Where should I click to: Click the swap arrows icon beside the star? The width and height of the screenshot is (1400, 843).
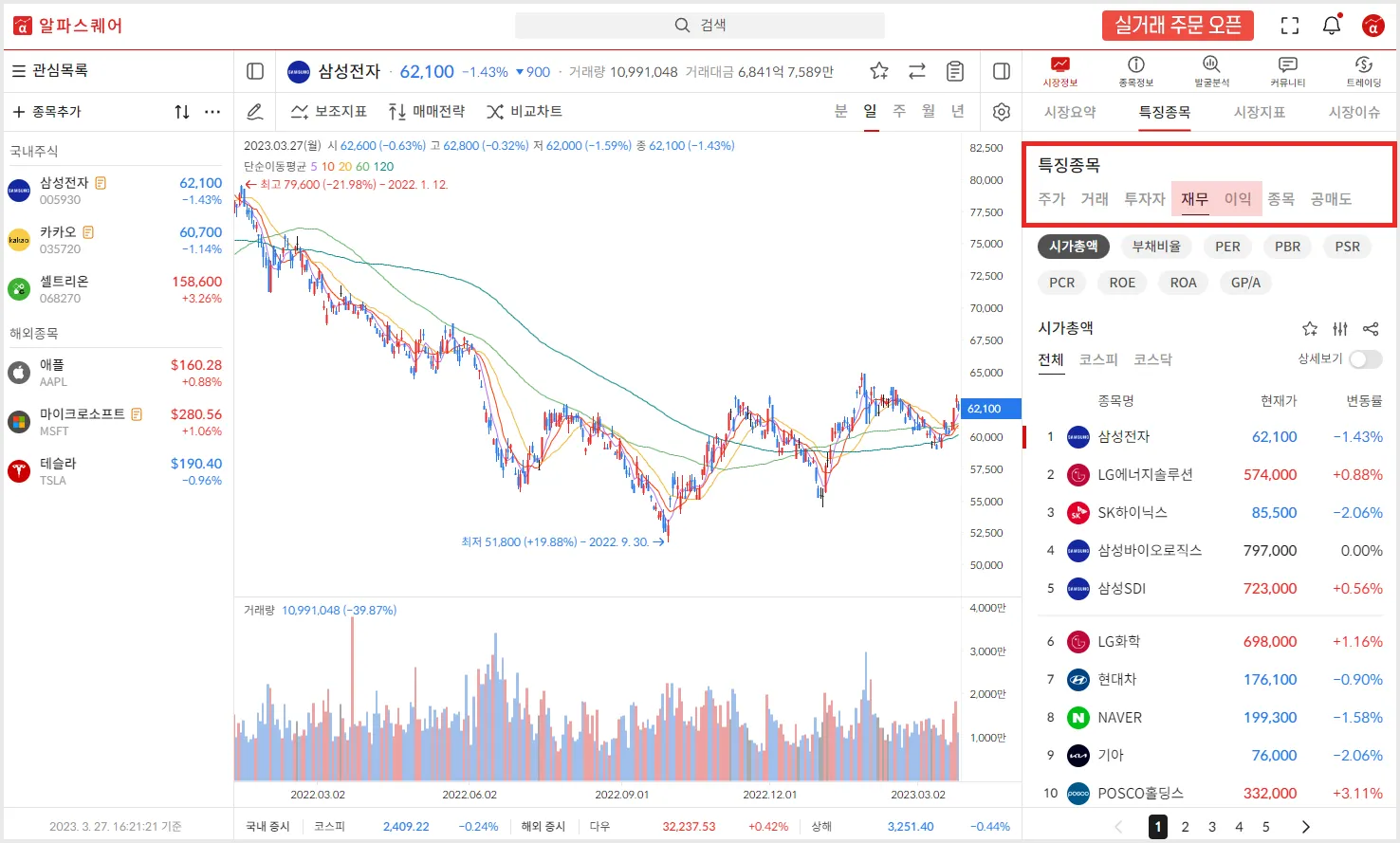[x=917, y=71]
